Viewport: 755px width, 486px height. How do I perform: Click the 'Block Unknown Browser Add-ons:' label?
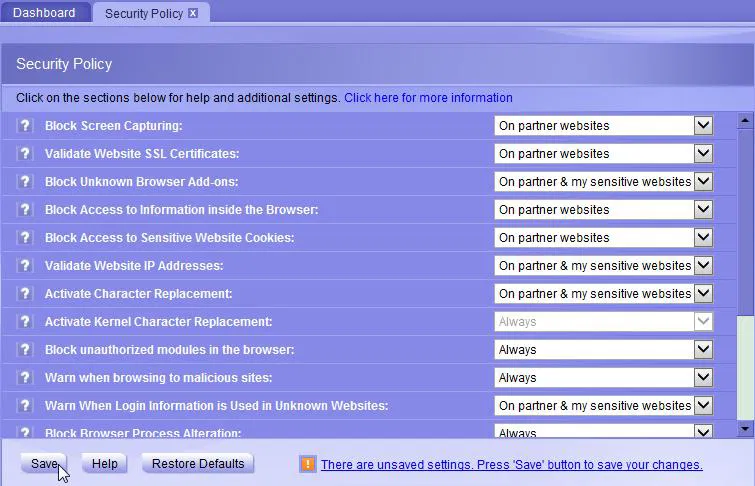coord(142,182)
